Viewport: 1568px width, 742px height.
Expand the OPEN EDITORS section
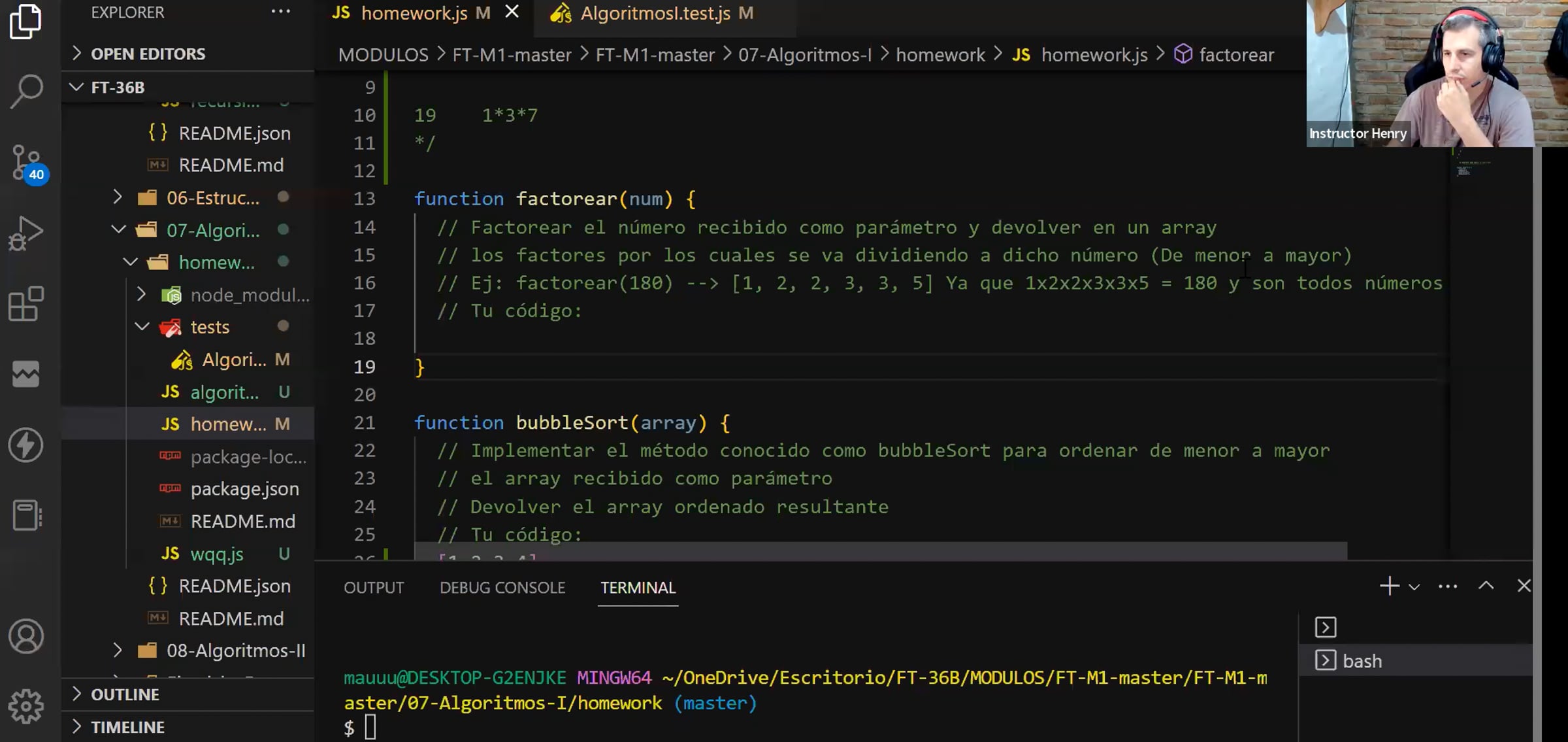[x=148, y=54]
